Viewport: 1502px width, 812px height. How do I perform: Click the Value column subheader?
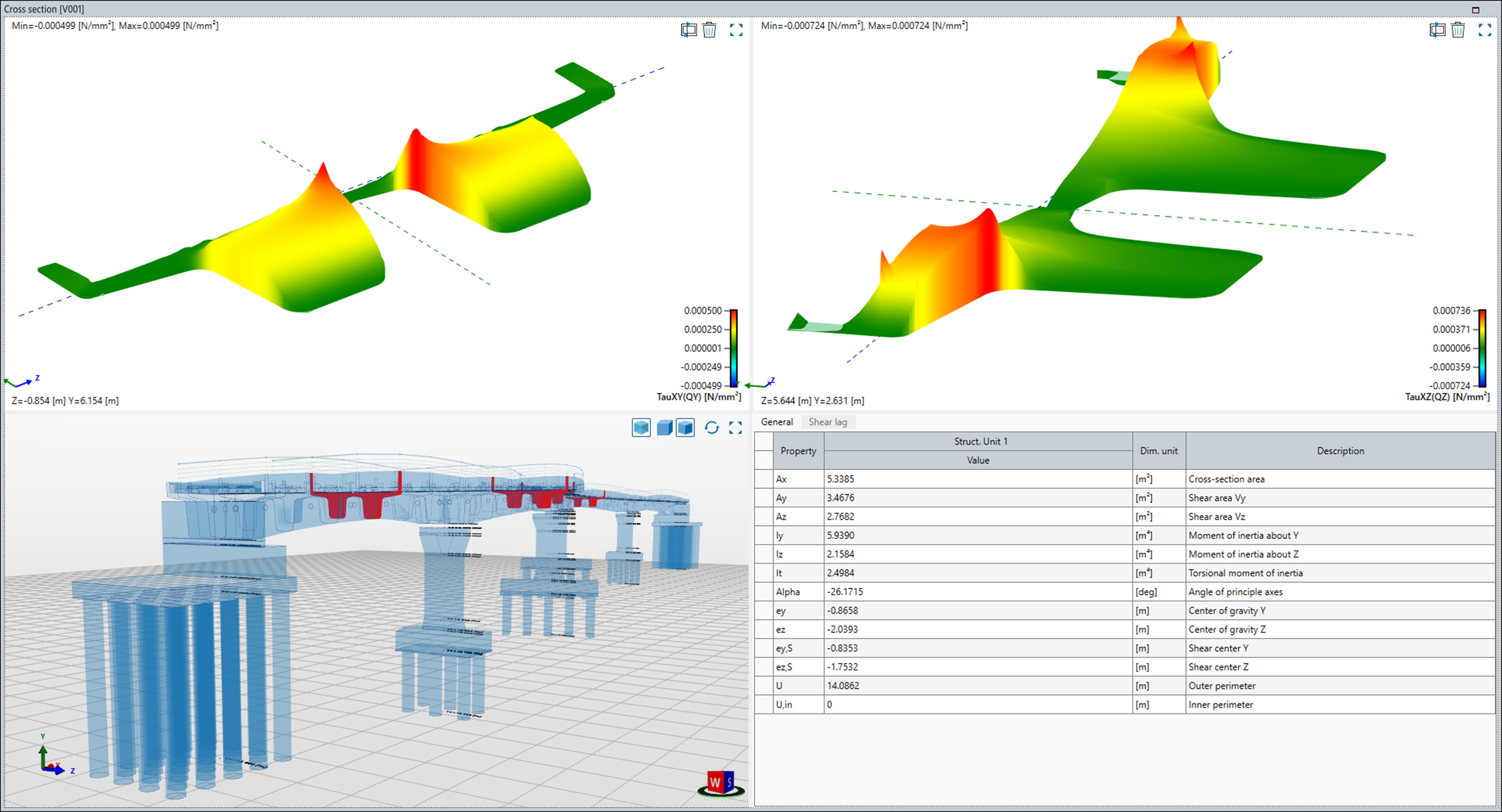click(x=978, y=460)
